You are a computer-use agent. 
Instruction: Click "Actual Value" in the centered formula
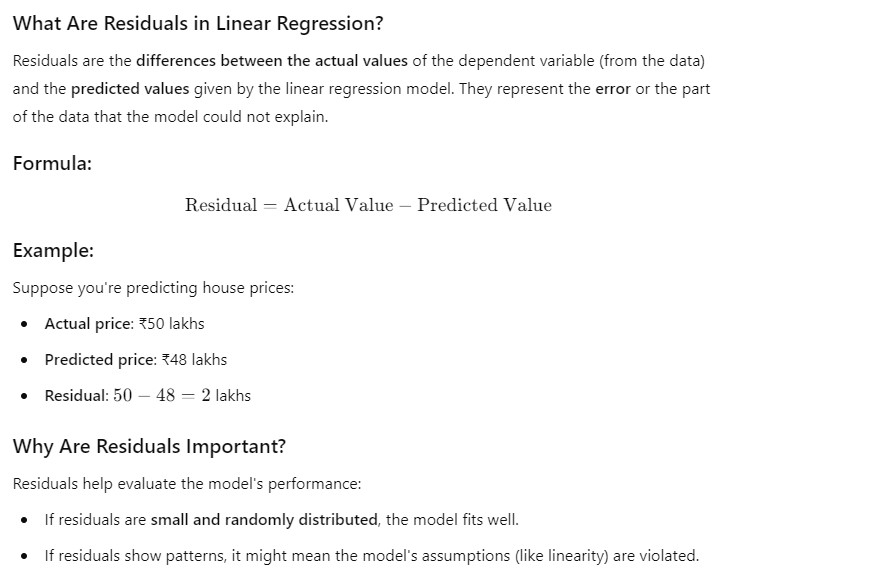coord(338,205)
